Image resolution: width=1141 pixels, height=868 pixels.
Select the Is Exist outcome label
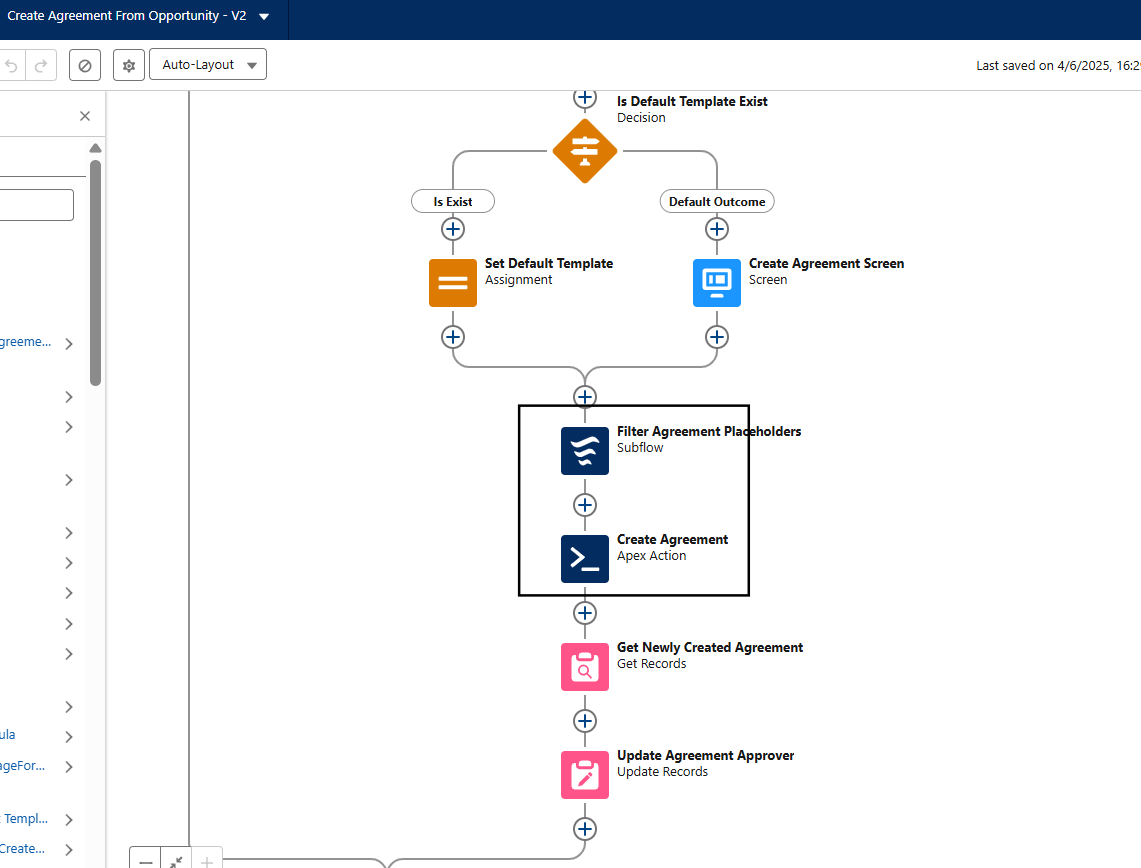(x=453, y=202)
